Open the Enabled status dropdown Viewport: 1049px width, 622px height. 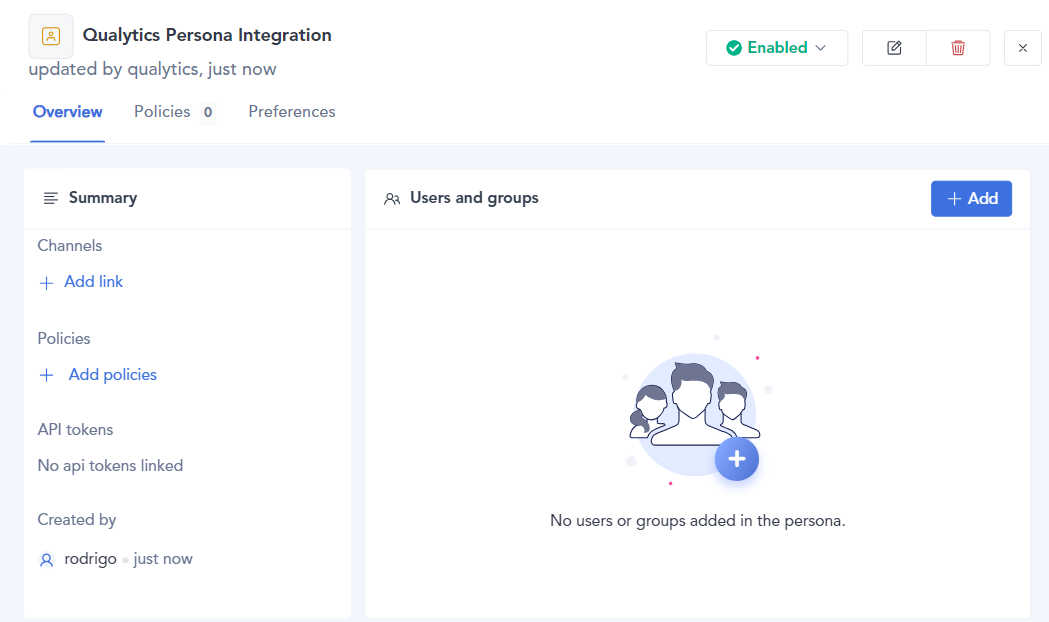(x=777, y=48)
